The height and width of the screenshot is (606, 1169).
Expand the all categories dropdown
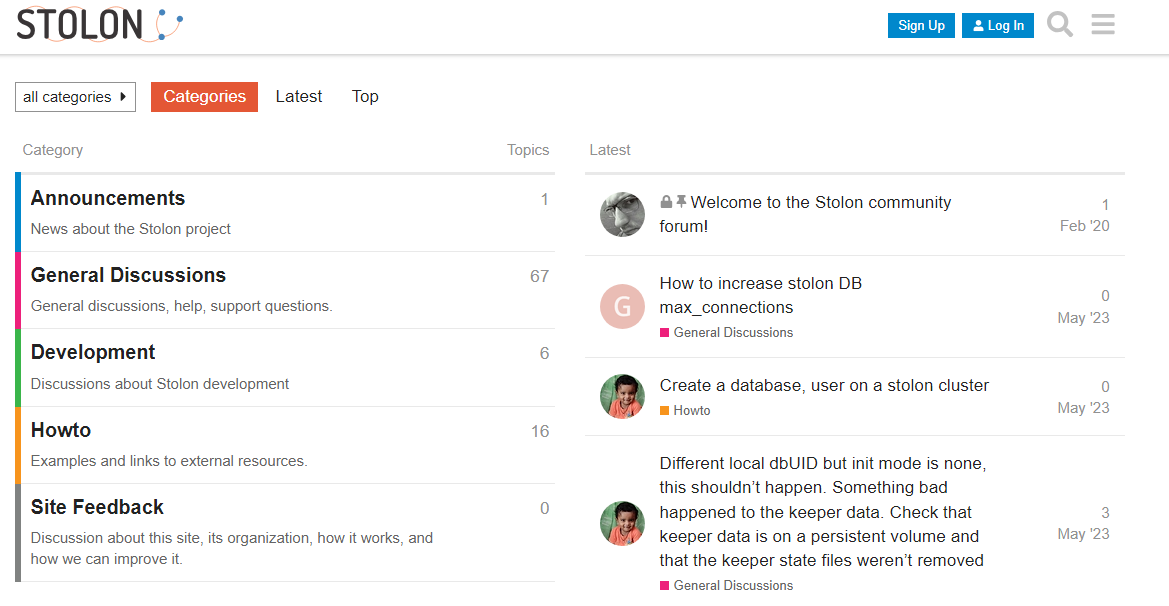pyautogui.click(x=75, y=97)
